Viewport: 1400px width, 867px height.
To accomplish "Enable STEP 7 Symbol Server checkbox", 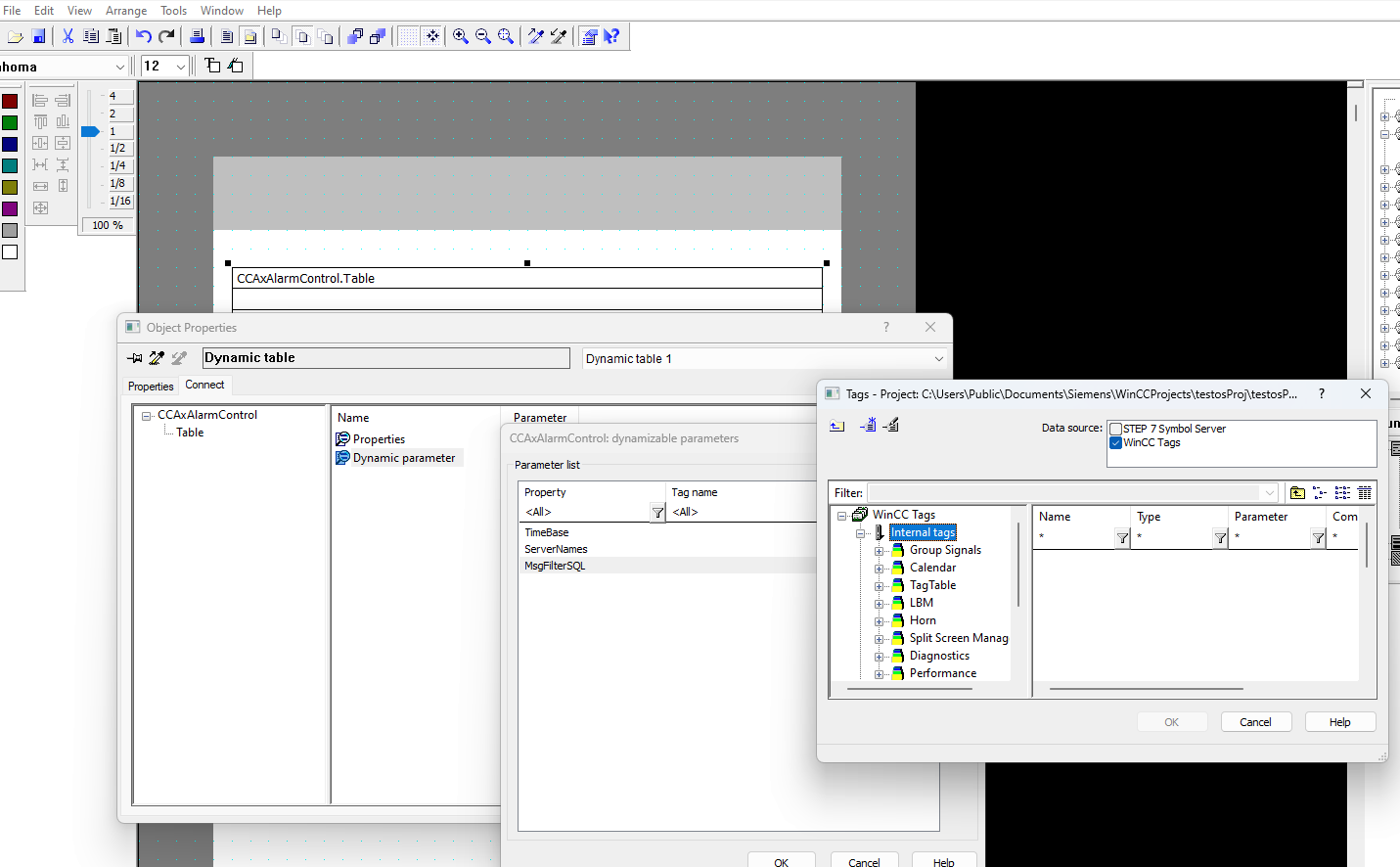I will coord(1115,429).
